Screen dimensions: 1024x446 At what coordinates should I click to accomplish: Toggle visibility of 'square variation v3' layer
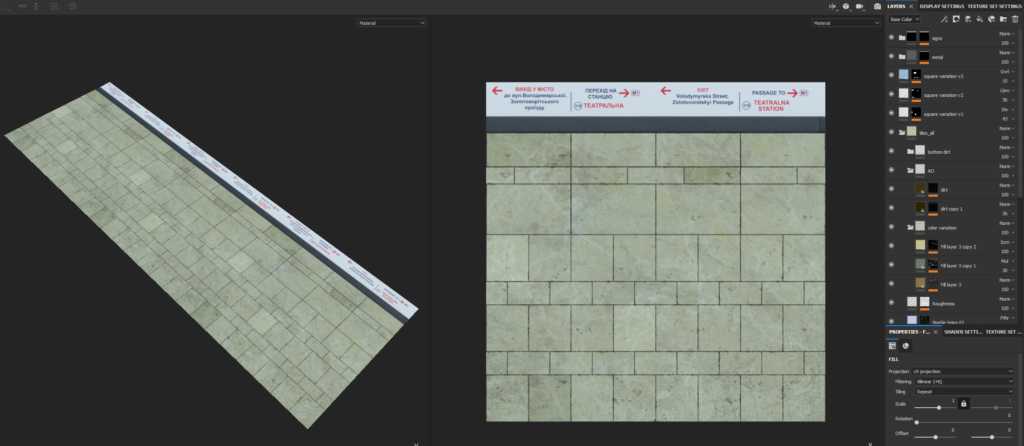tap(891, 75)
